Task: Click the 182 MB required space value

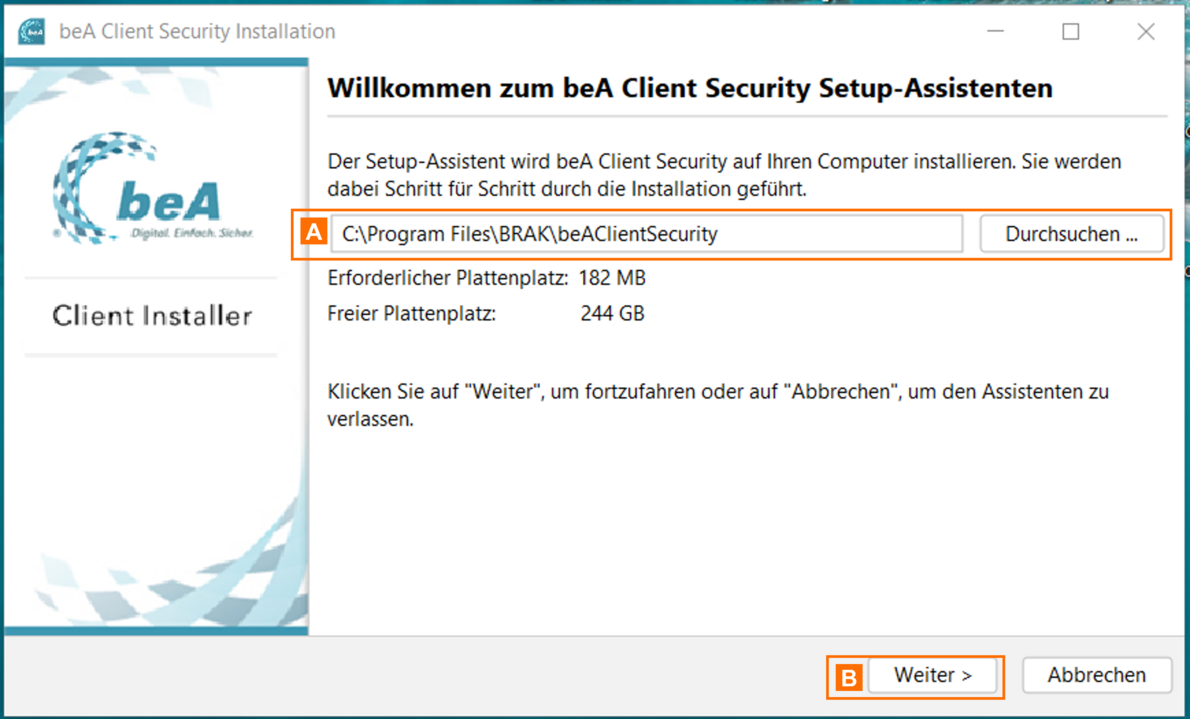Action: (612, 277)
